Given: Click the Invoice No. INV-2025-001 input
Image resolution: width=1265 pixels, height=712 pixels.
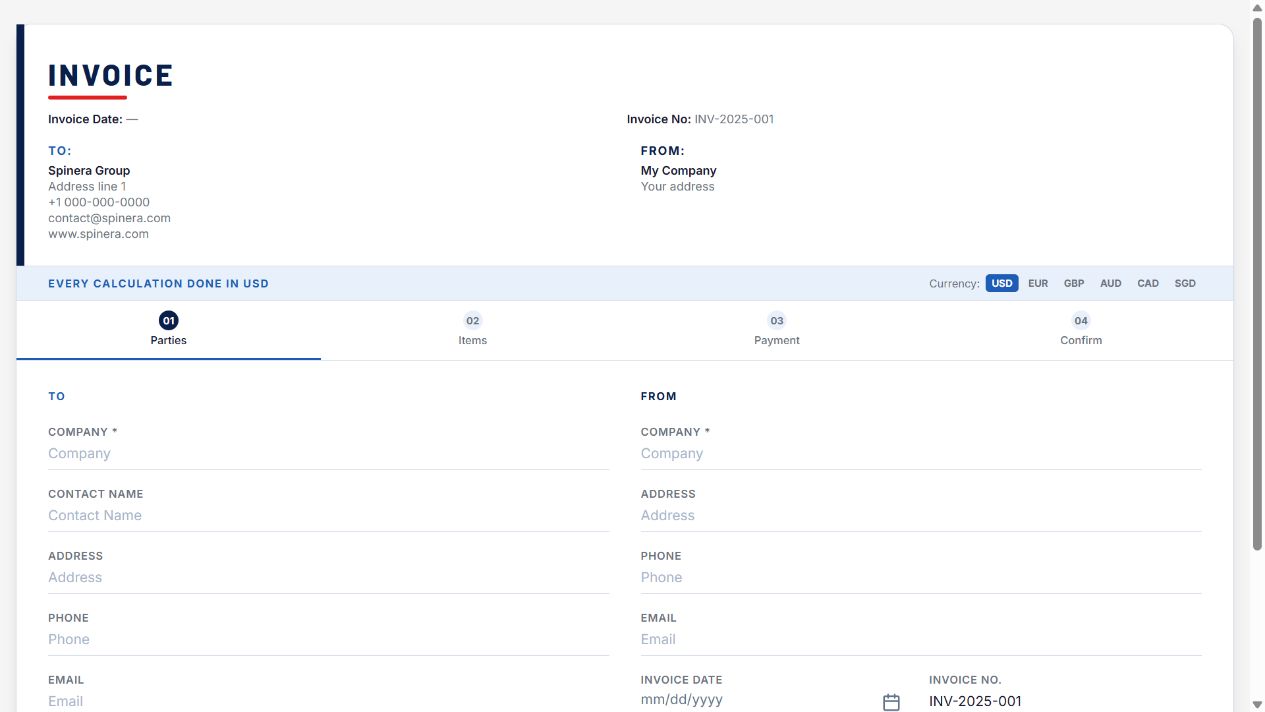Looking at the screenshot, I should click(x=1065, y=701).
